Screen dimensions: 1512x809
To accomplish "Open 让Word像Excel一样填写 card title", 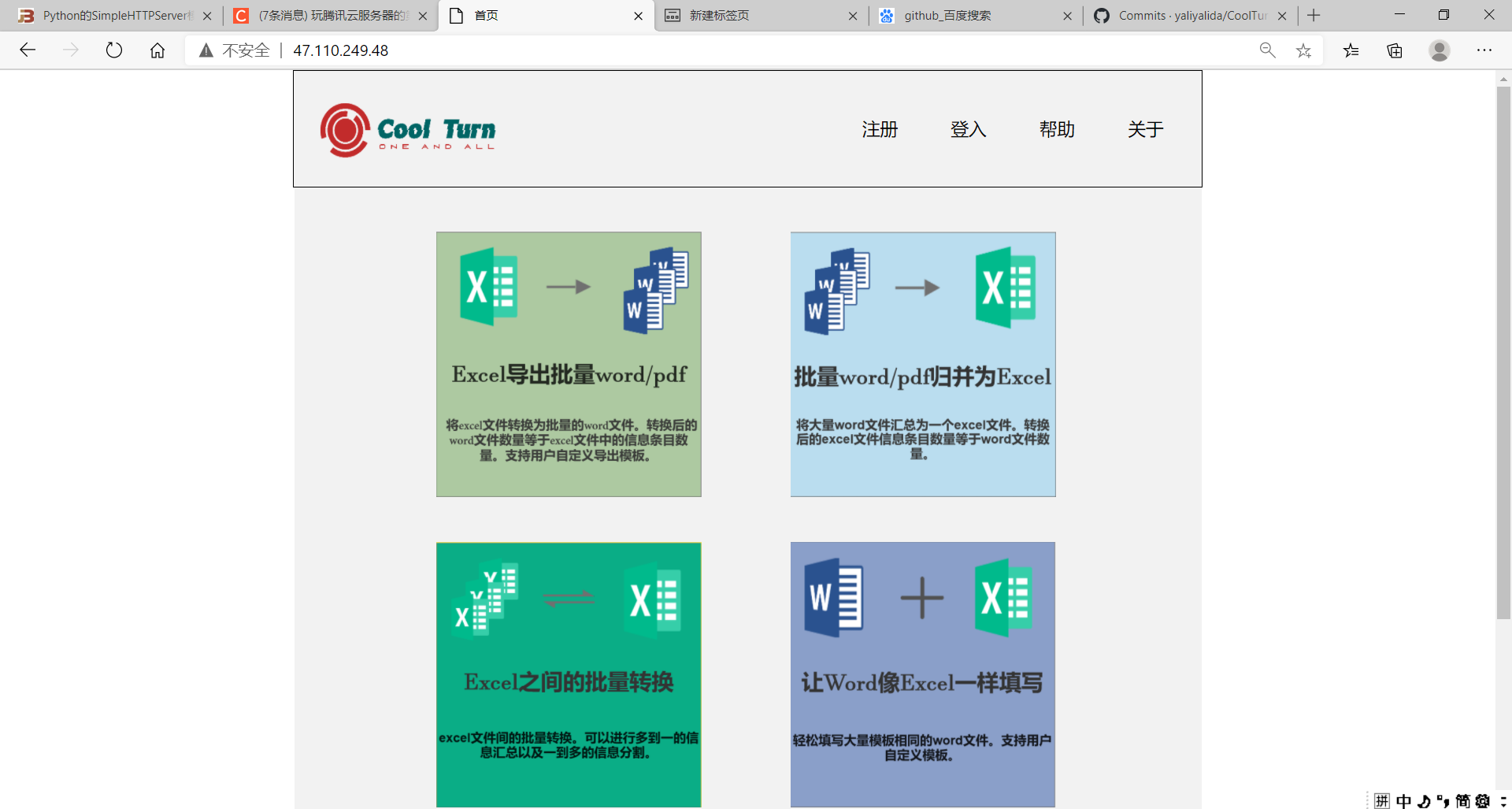I will (x=922, y=682).
